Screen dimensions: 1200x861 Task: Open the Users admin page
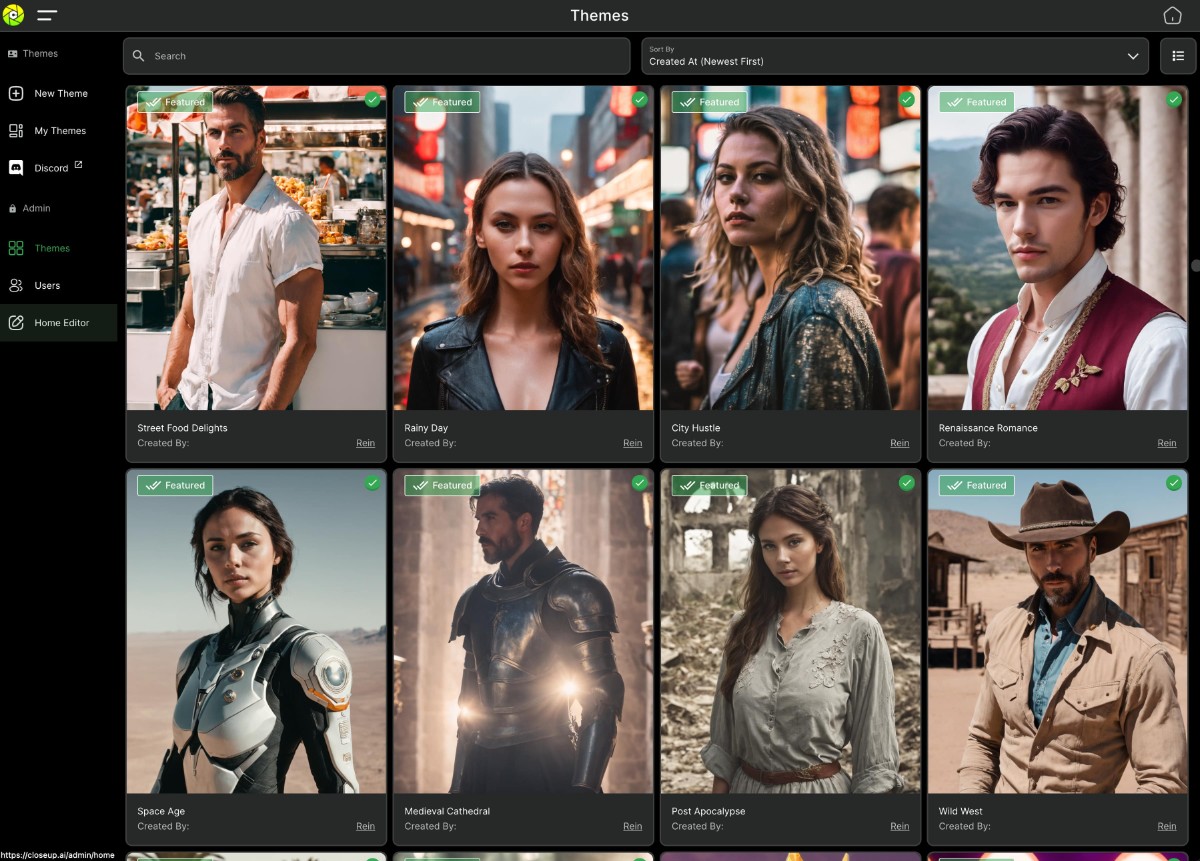pyautogui.click(x=59, y=285)
